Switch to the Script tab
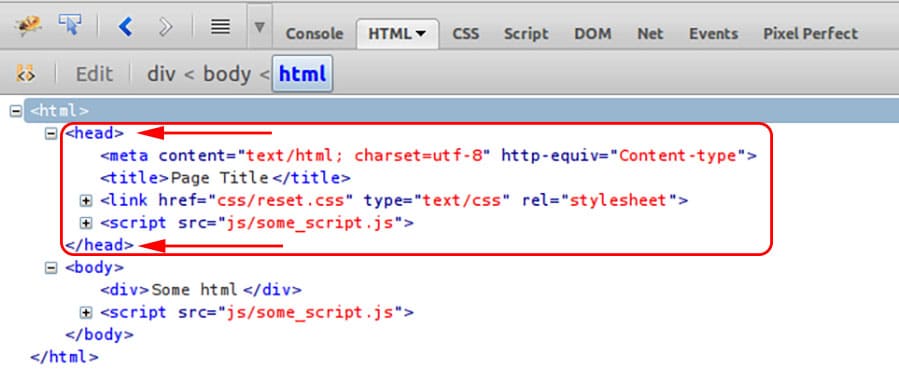The width and height of the screenshot is (899, 382). (526, 34)
